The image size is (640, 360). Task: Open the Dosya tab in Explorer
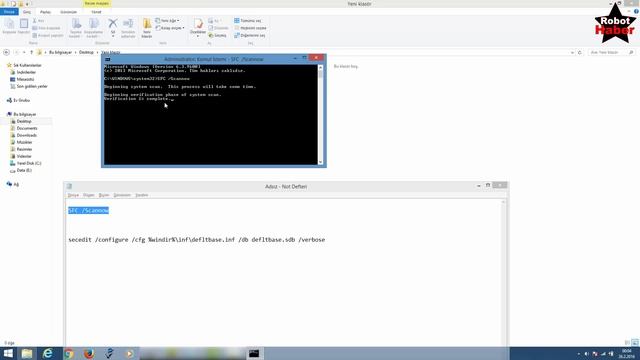click(x=9, y=12)
